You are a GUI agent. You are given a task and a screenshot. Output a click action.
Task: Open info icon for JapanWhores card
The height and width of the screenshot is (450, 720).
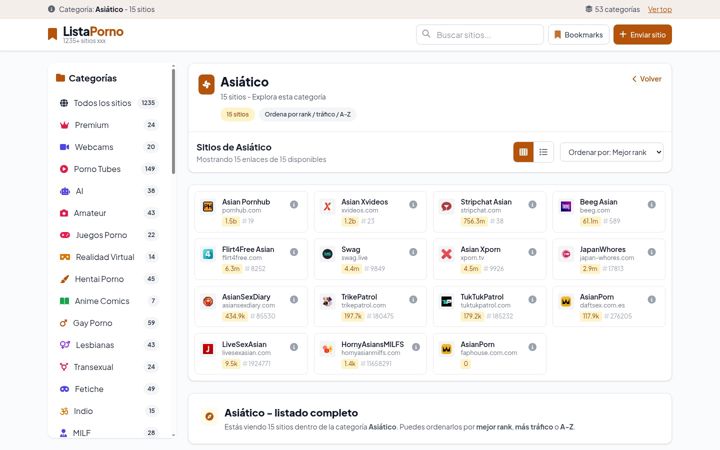pyautogui.click(x=652, y=252)
